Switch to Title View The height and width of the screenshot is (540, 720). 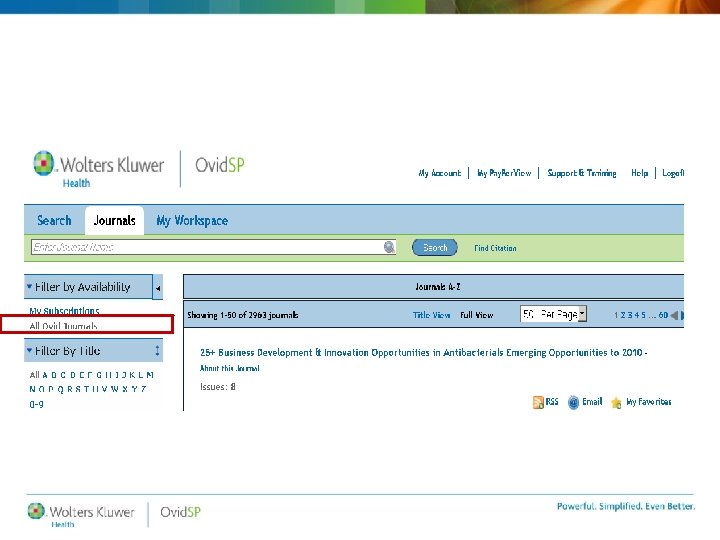coord(431,315)
